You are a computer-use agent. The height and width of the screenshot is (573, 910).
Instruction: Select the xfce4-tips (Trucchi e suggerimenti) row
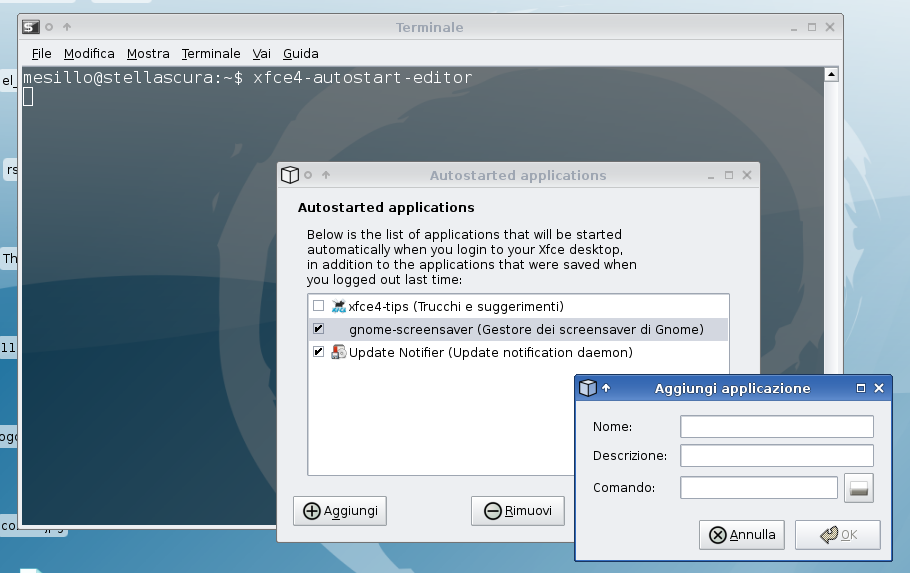(518, 306)
